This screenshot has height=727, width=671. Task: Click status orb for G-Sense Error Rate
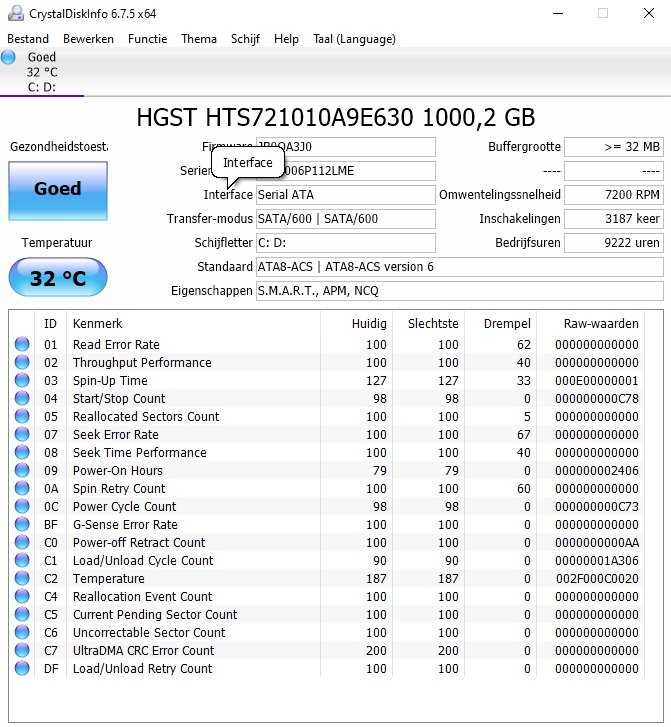(22, 524)
